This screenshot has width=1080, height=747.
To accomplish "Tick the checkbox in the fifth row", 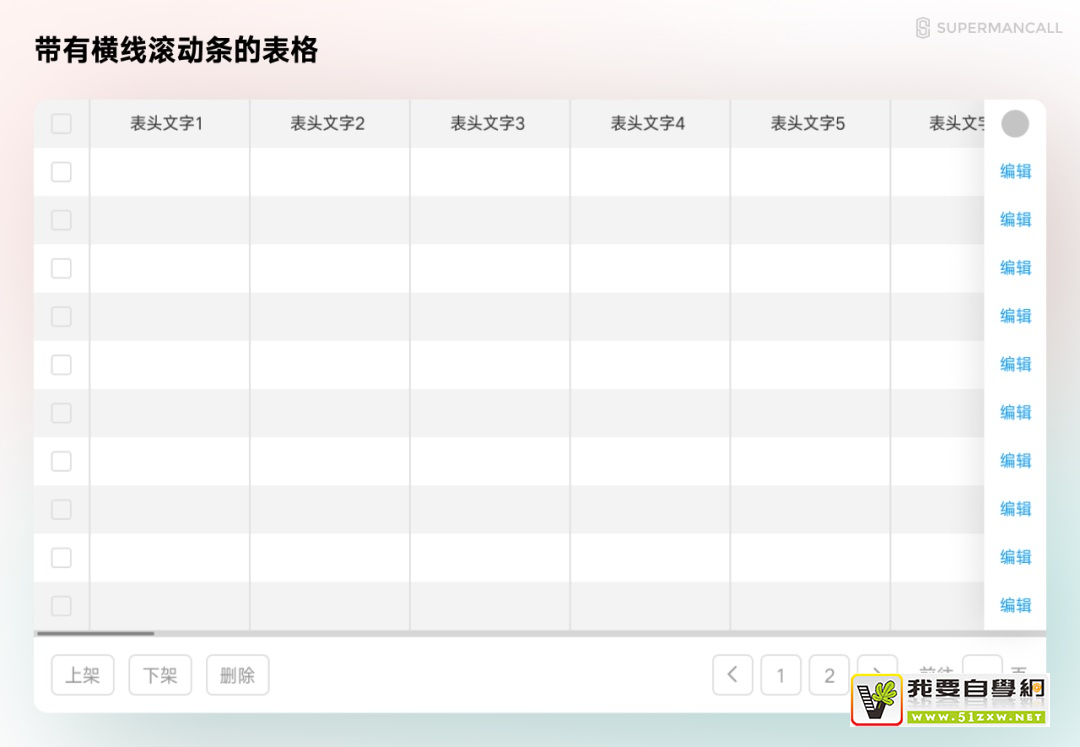I will (61, 365).
